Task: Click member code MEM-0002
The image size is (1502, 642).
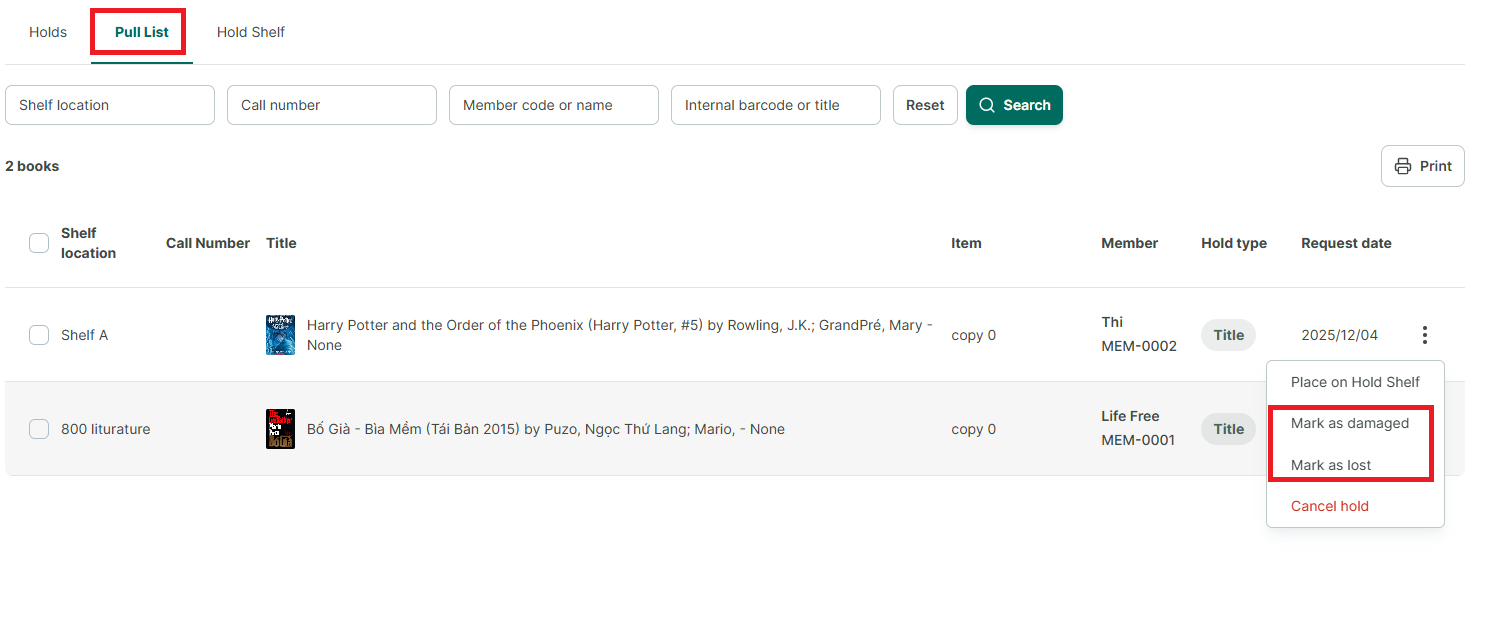Action: [x=1139, y=346]
